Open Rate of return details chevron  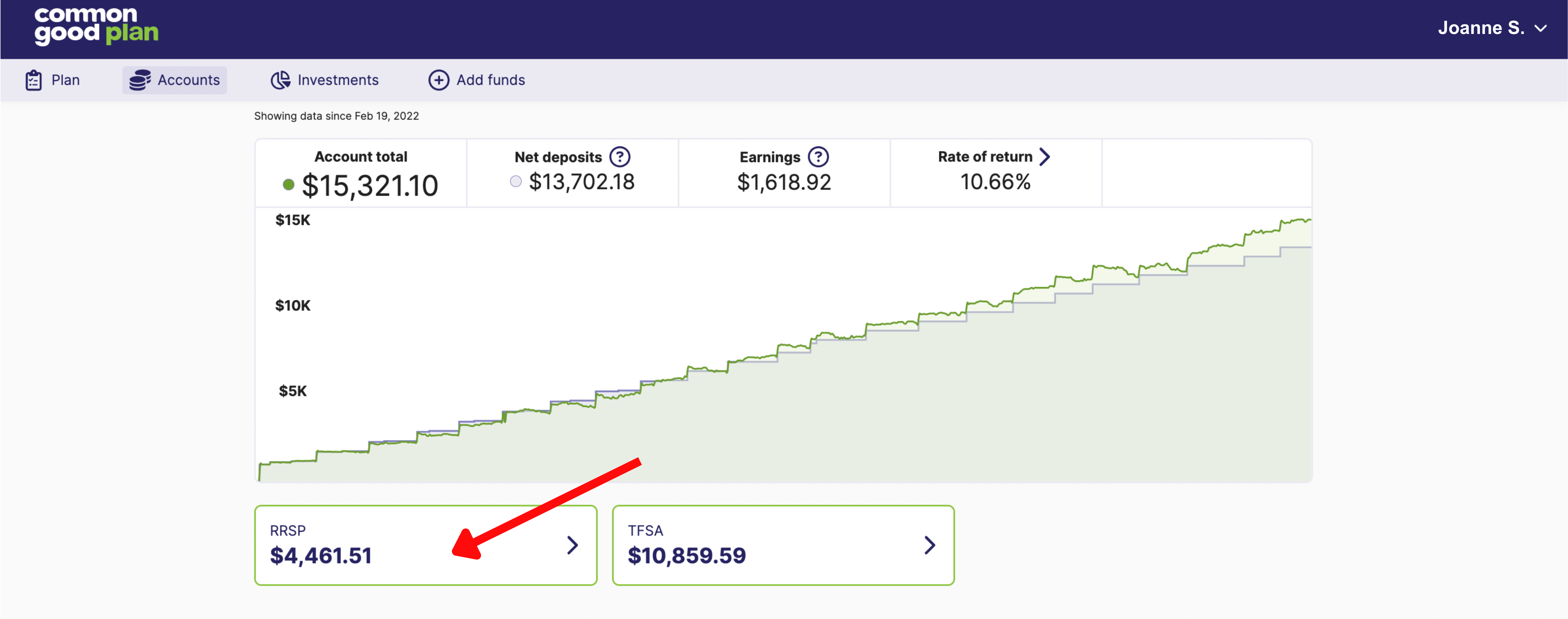[x=1045, y=157]
